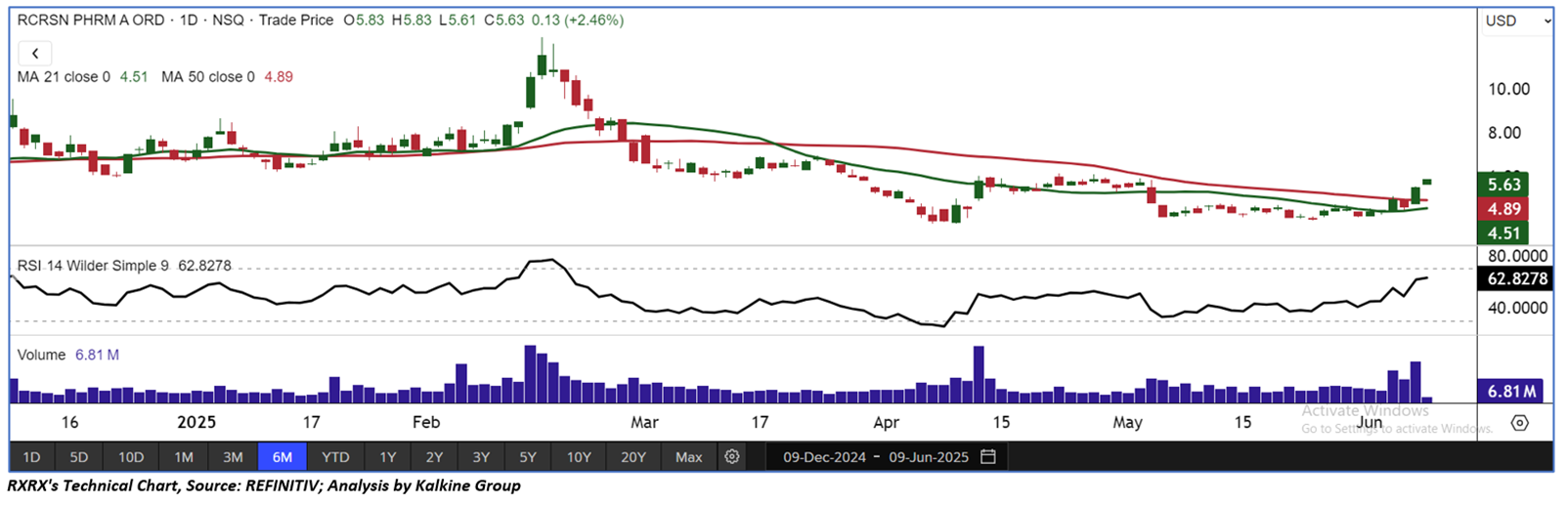This screenshot has width=1568, height=505.
Task: Switch to the YTD range
Action: (335, 457)
